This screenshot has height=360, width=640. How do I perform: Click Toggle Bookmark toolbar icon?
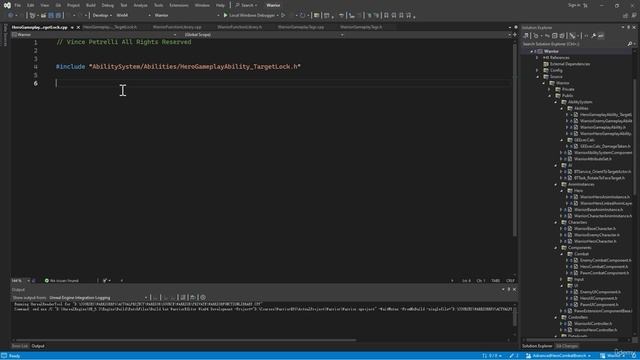[x=386, y=16]
